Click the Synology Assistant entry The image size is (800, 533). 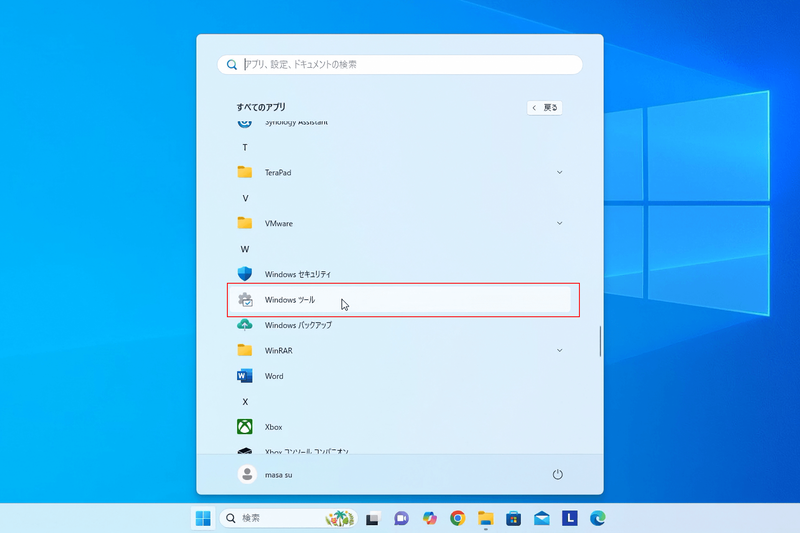click(x=399, y=122)
